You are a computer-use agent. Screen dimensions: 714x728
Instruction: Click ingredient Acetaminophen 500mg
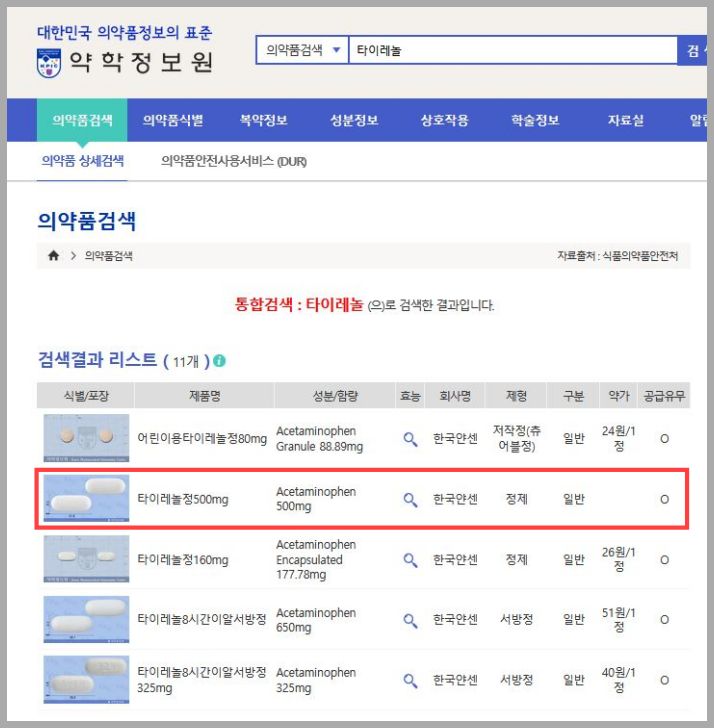(x=316, y=499)
